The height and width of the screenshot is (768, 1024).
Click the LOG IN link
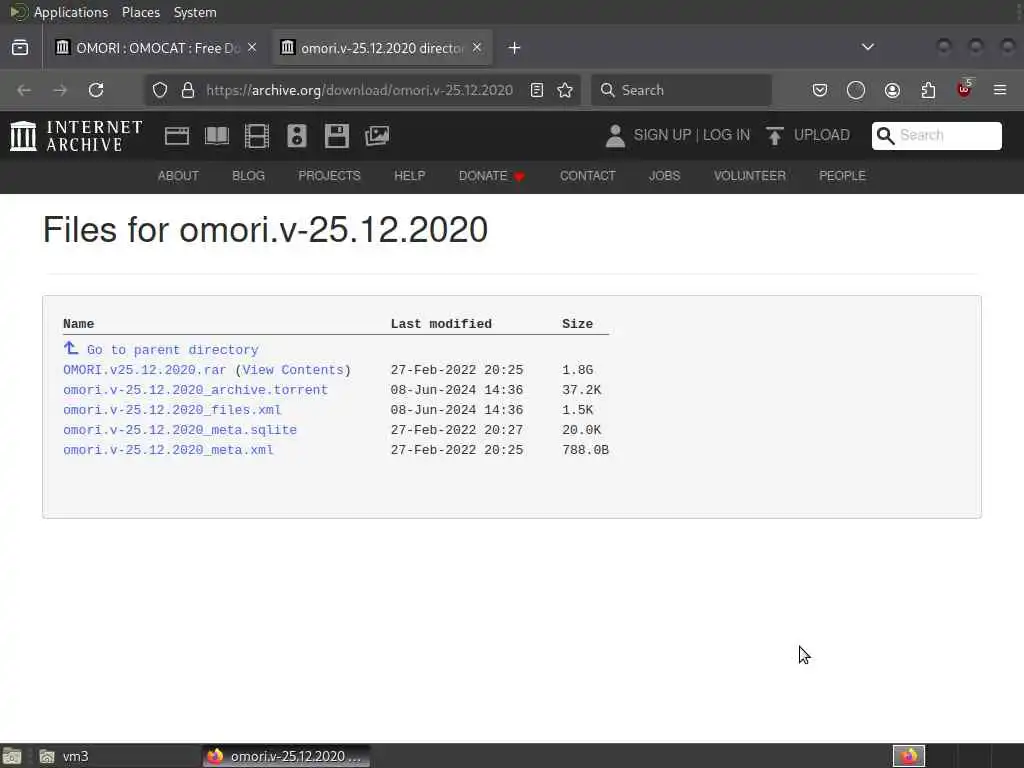point(726,135)
